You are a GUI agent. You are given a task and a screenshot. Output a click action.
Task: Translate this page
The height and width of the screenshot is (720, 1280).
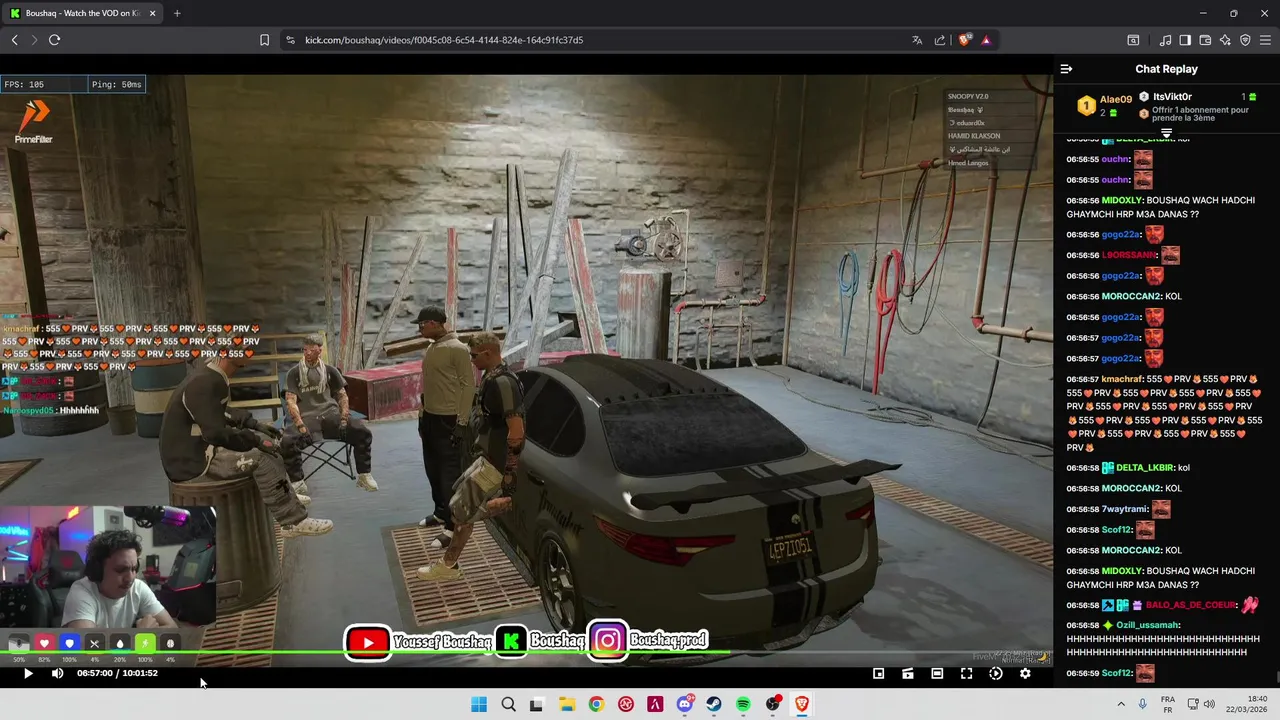917,40
